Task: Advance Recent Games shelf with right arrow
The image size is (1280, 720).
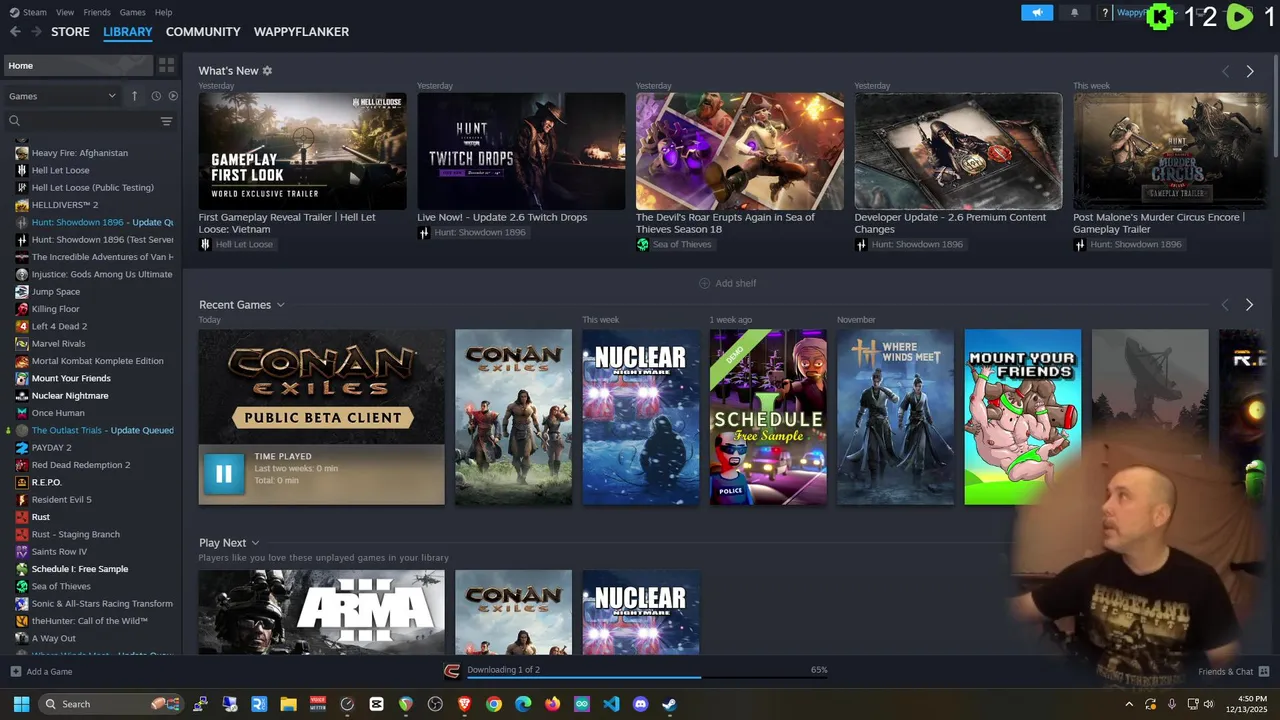Action: (1249, 305)
